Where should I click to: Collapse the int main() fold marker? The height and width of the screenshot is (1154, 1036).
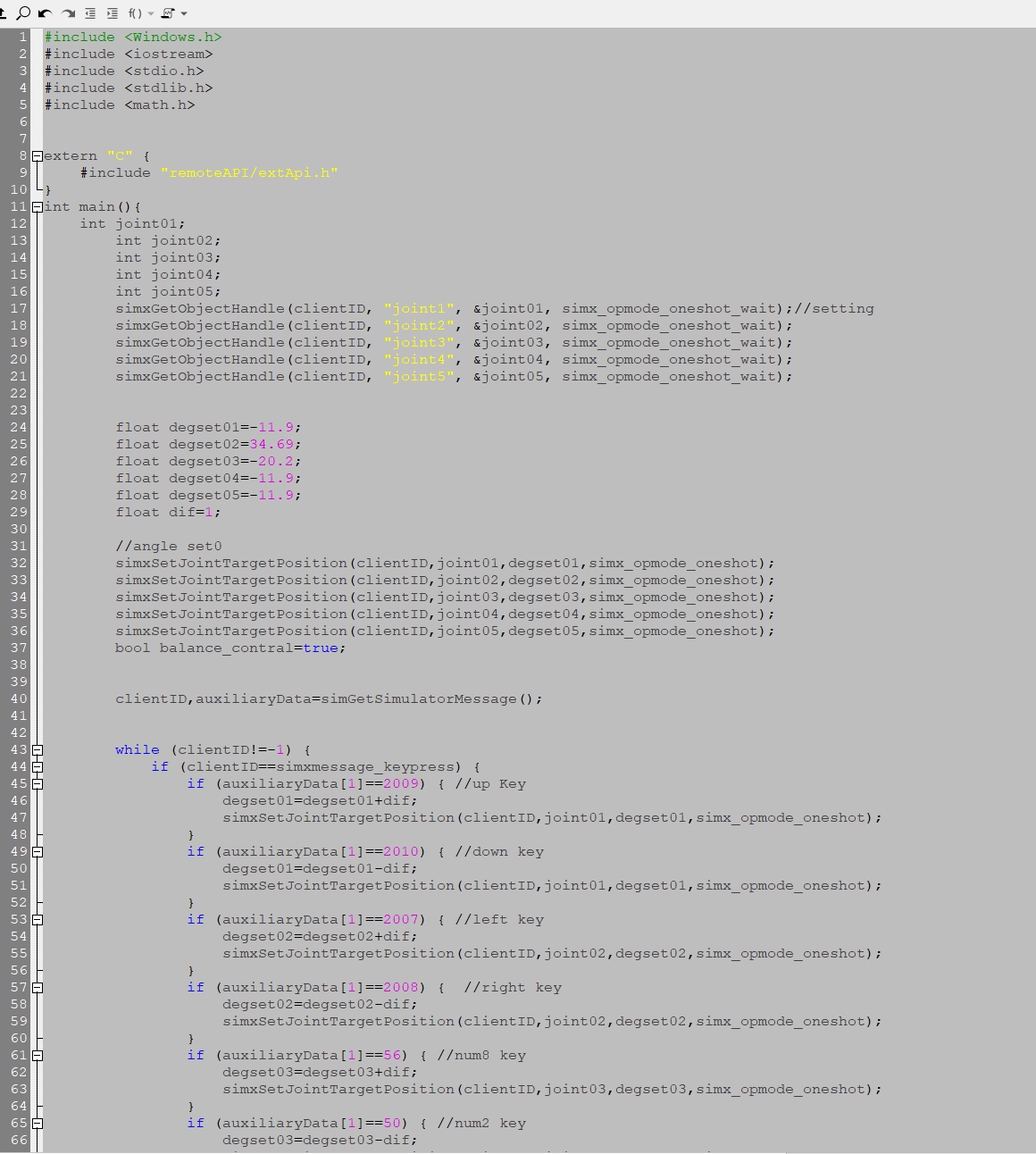pos(37,206)
